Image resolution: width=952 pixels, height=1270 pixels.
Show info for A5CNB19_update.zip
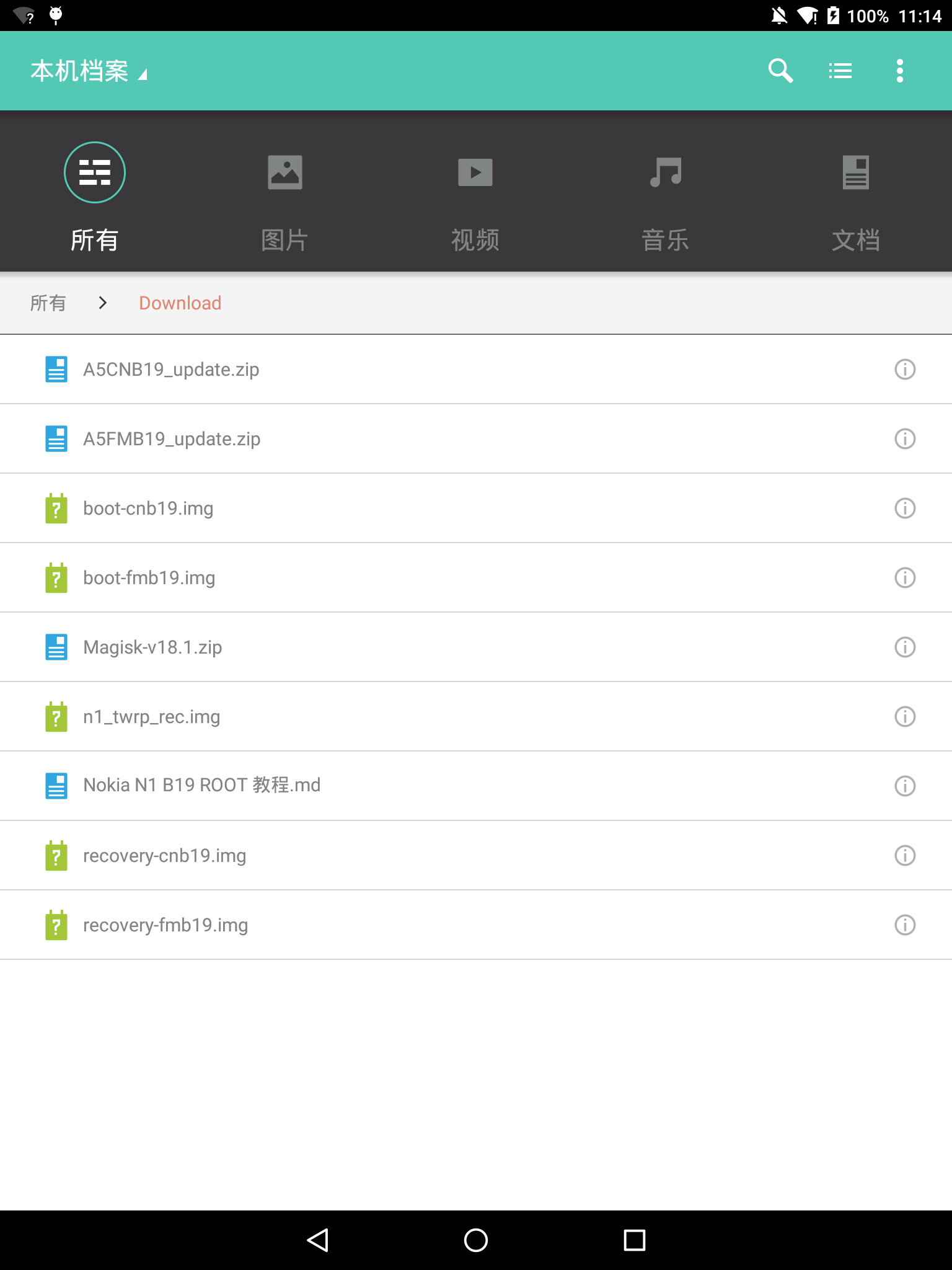point(905,370)
